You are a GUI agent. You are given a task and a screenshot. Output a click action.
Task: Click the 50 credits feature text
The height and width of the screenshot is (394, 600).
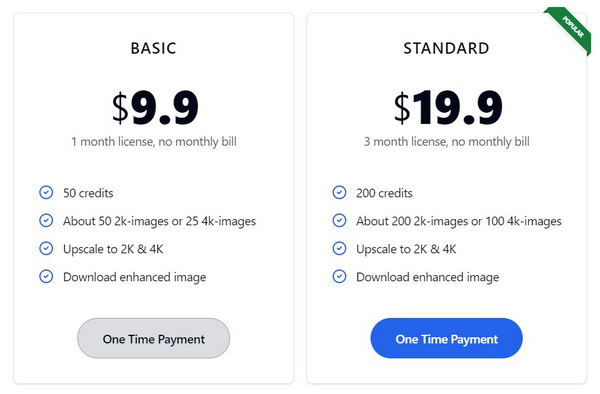pyautogui.click(x=88, y=193)
